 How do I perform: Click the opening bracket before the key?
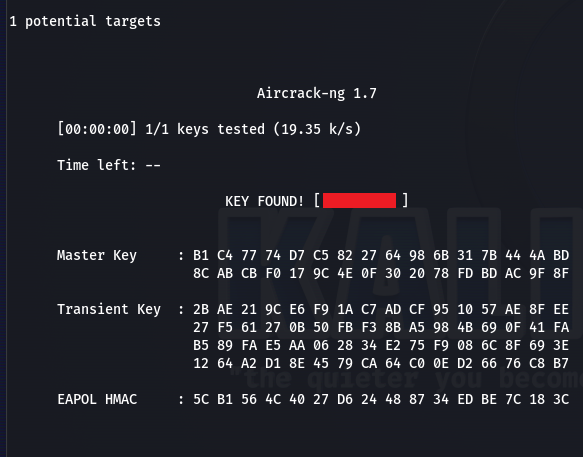pyautogui.click(x=317, y=200)
